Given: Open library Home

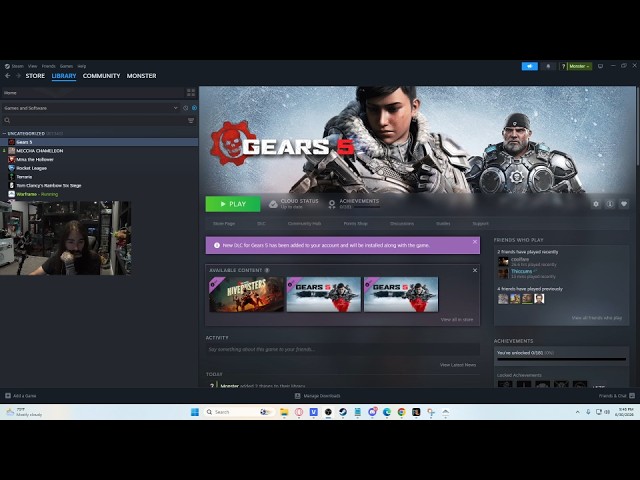Looking at the screenshot, I should coord(92,93).
